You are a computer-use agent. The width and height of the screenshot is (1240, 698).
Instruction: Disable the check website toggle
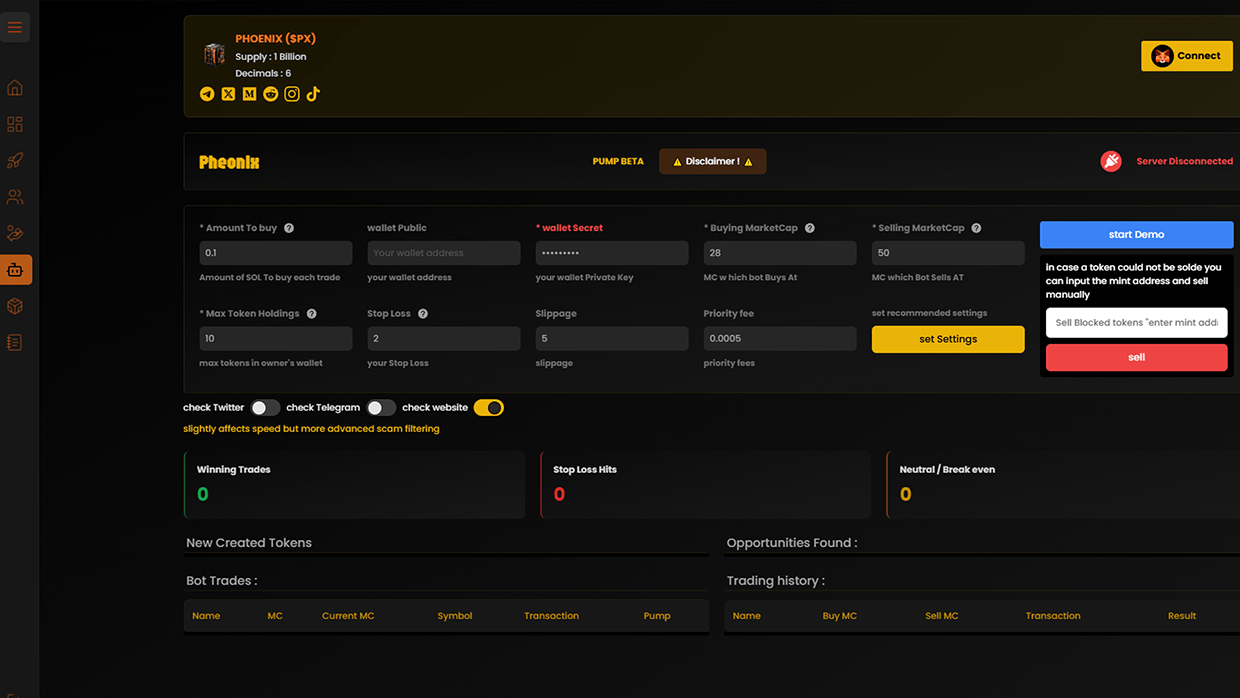488,408
